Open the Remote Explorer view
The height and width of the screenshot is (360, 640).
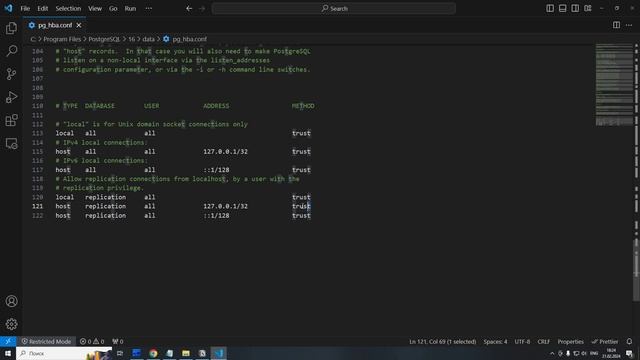(11, 144)
